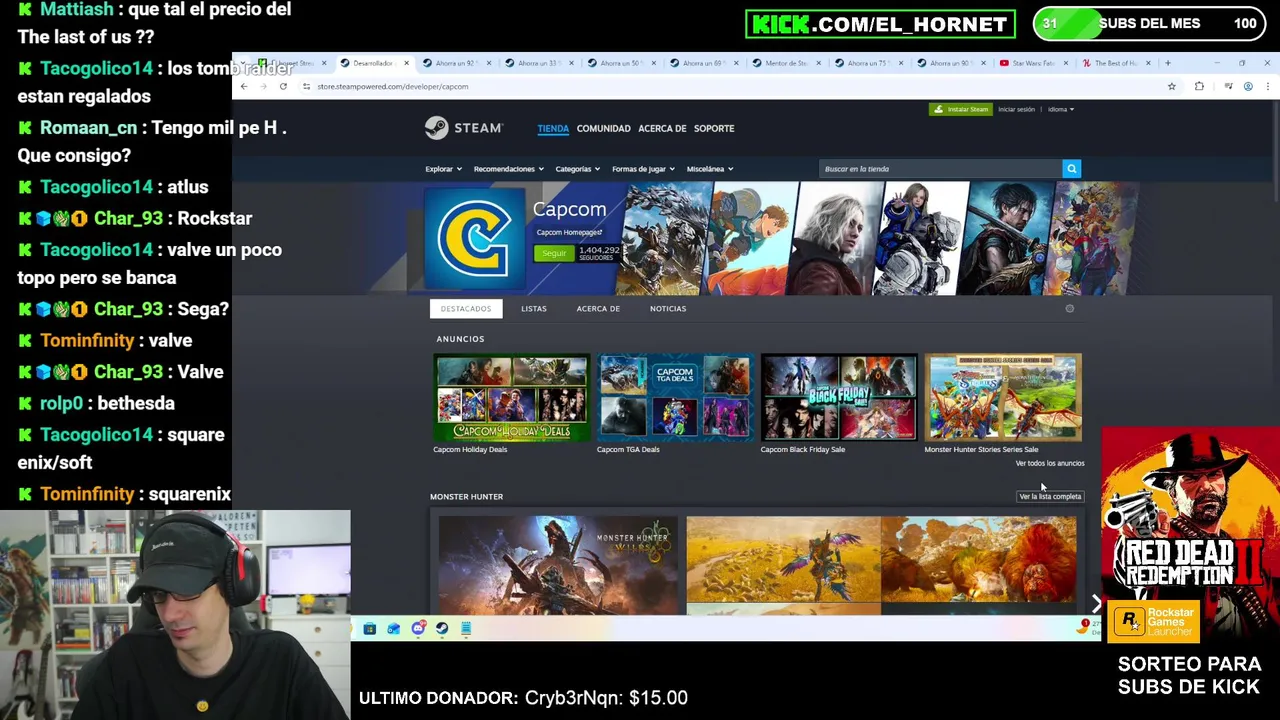Click the site info icon in address bar

[x=306, y=87]
